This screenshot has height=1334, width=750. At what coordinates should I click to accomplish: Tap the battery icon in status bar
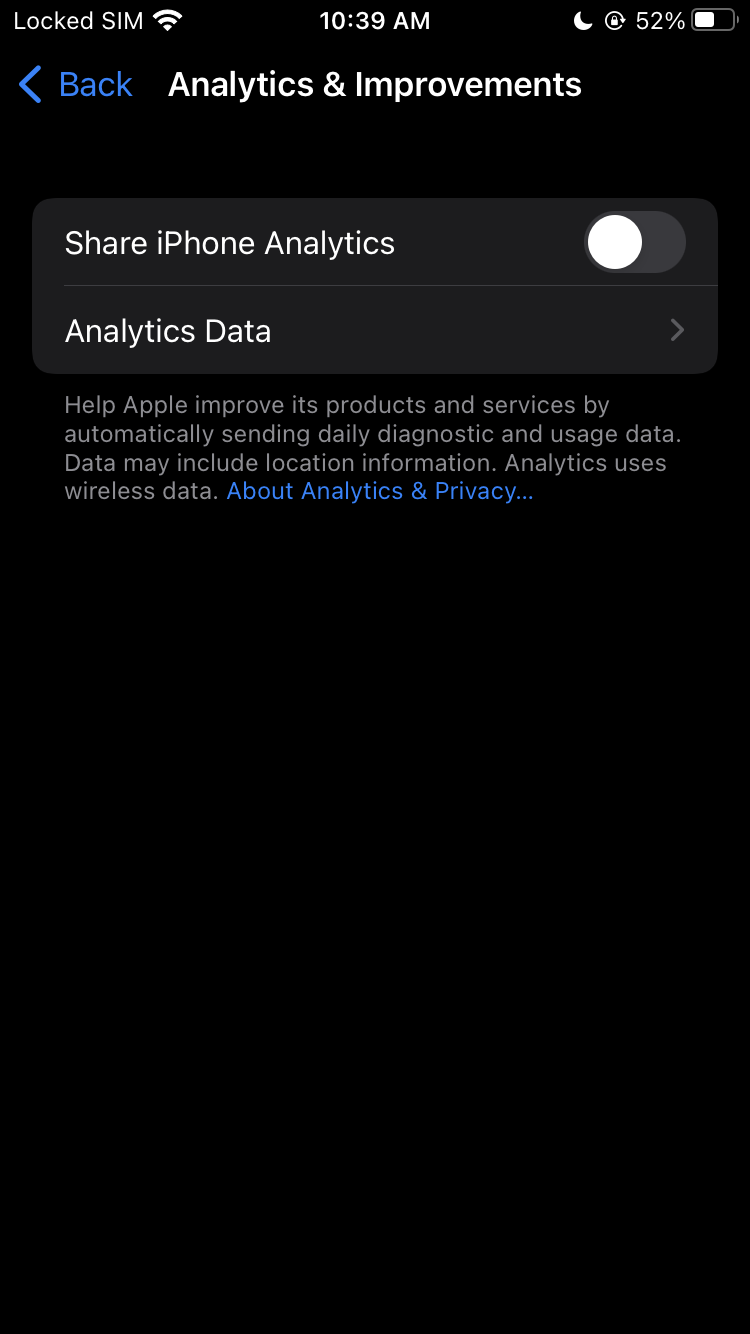[713, 20]
